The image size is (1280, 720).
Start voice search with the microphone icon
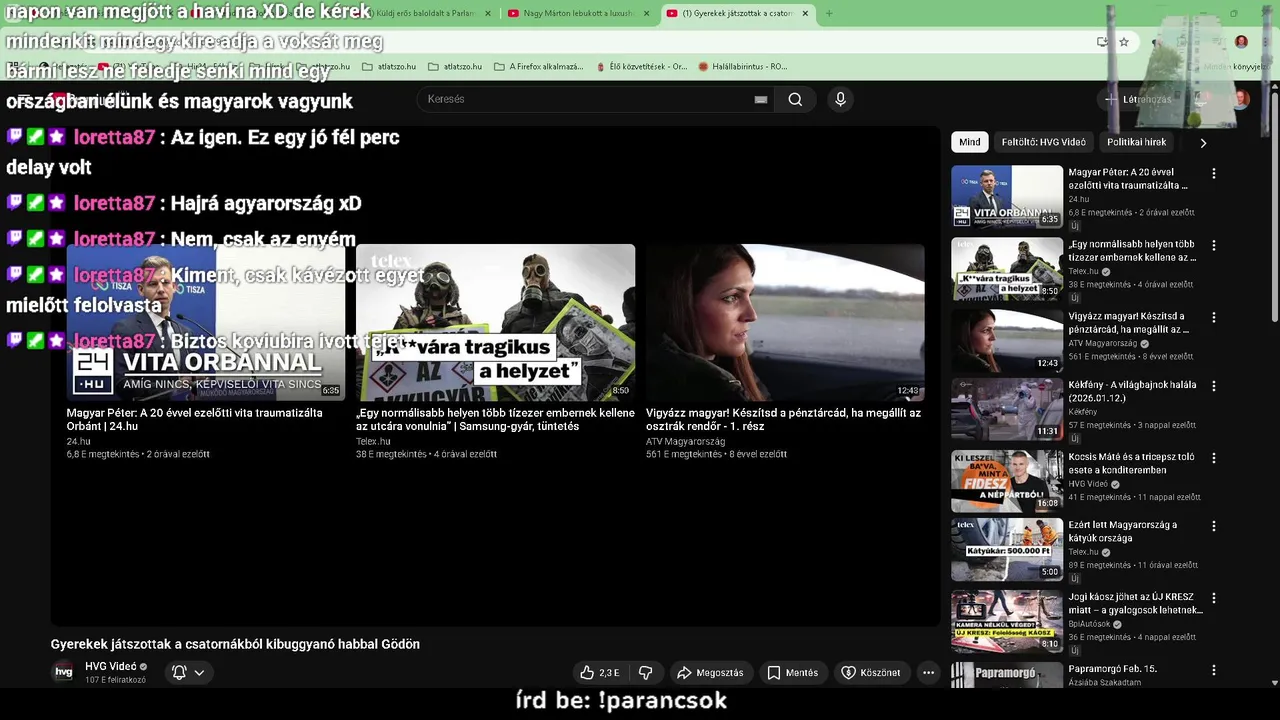[x=840, y=99]
